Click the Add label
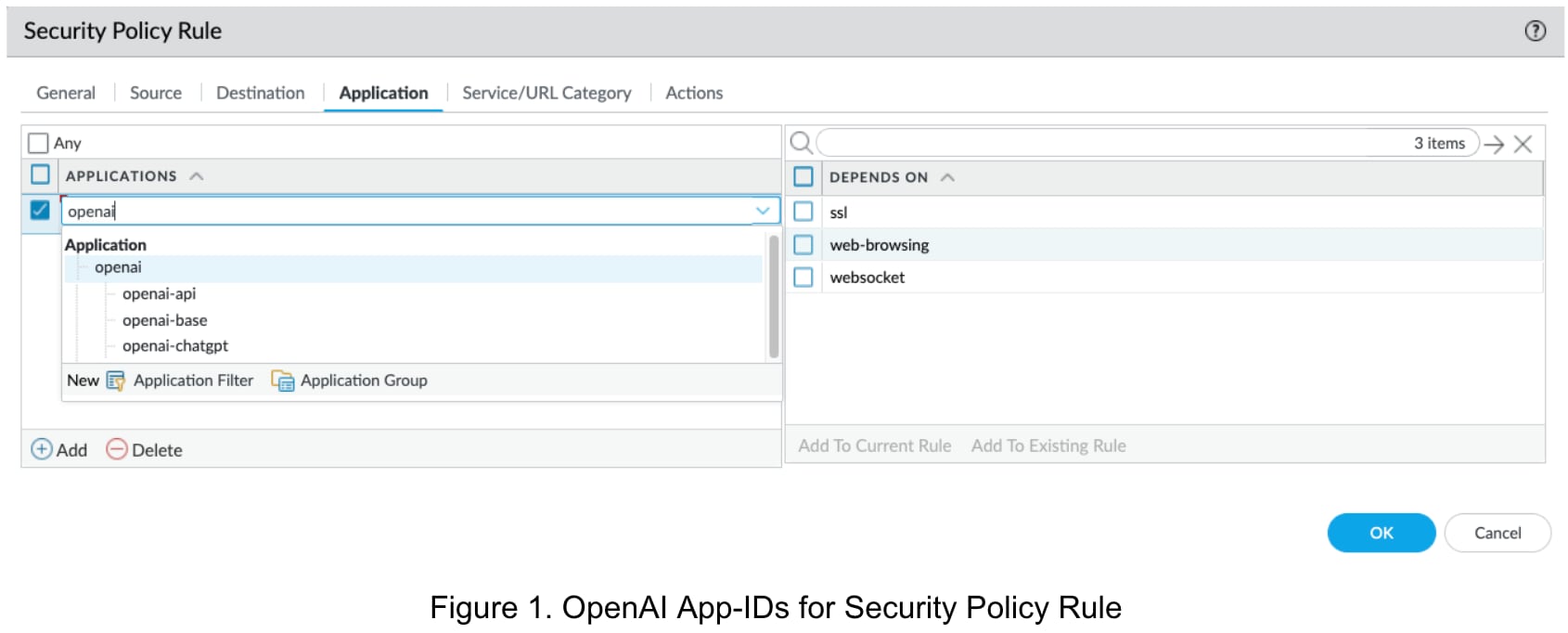The width and height of the screenshot is (1568, 633). tap(71, 450)
